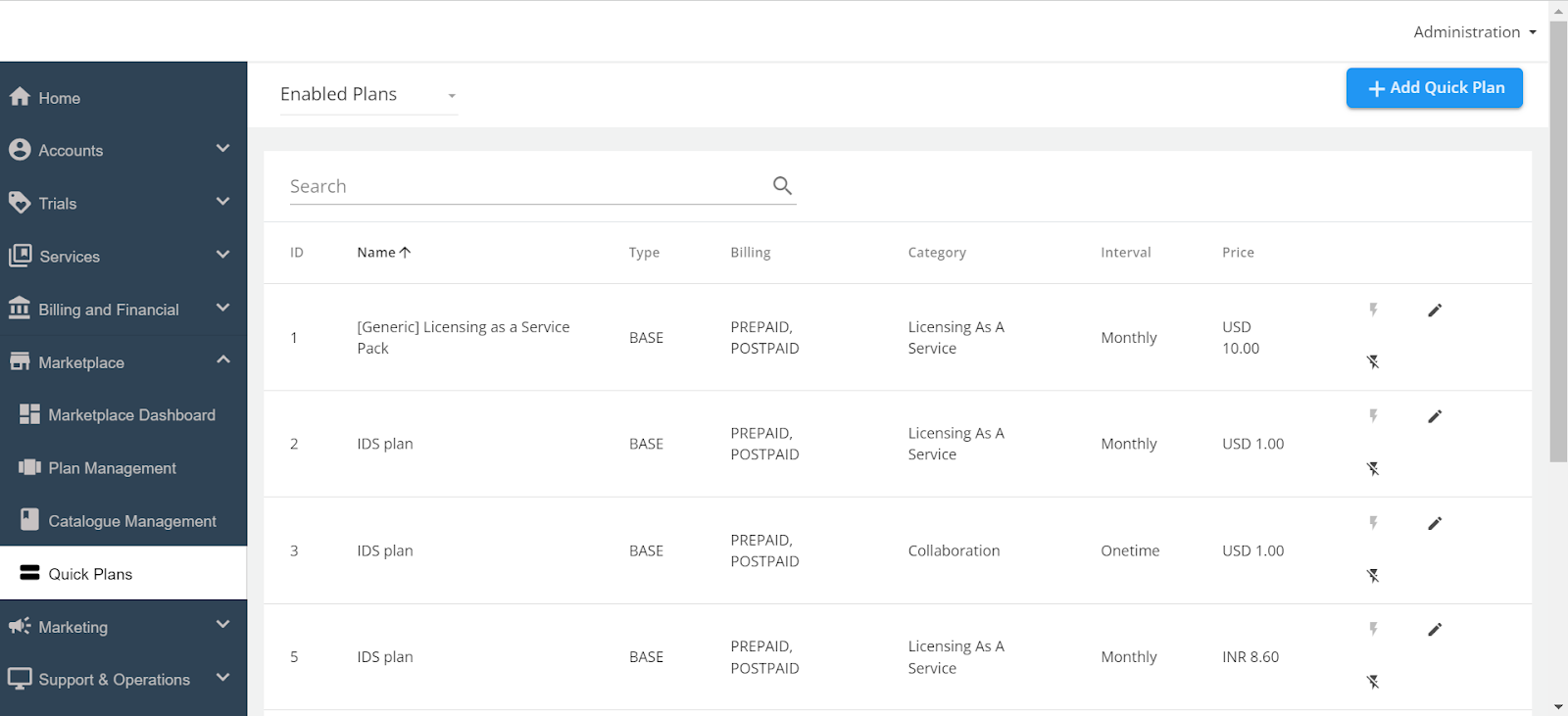Edit the Generic Licensing as a Service Pack plan

tap(1434, 310)
